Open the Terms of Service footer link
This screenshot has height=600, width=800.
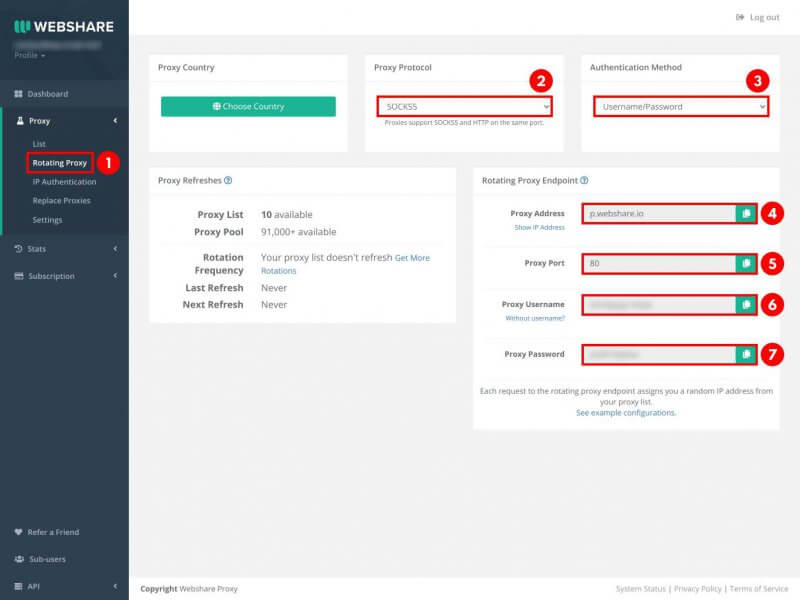click(759, 589)
